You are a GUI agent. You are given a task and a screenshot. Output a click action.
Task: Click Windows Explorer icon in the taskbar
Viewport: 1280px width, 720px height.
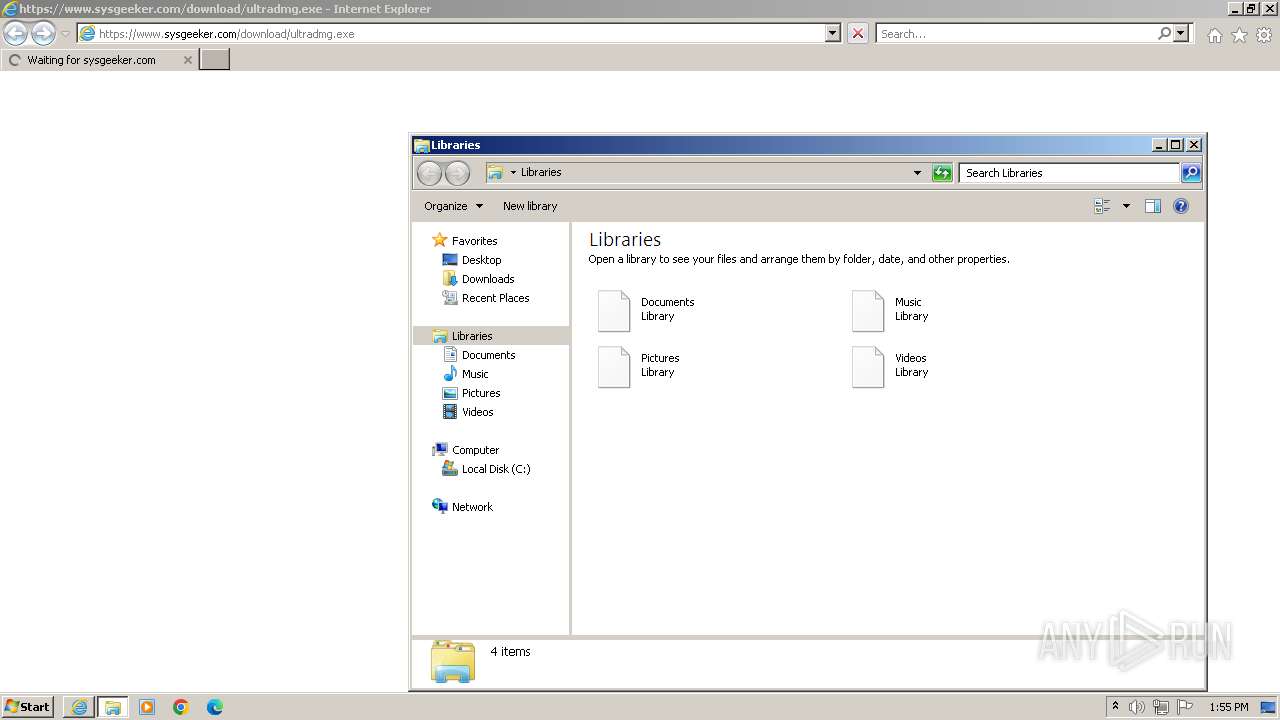pos(113,707)
